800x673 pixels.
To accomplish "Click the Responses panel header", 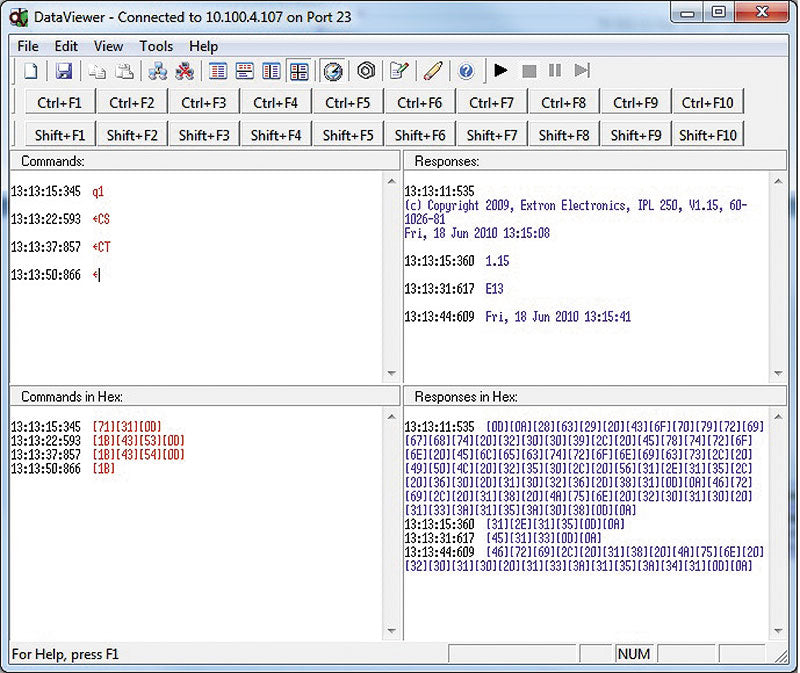I will [595, 161].
